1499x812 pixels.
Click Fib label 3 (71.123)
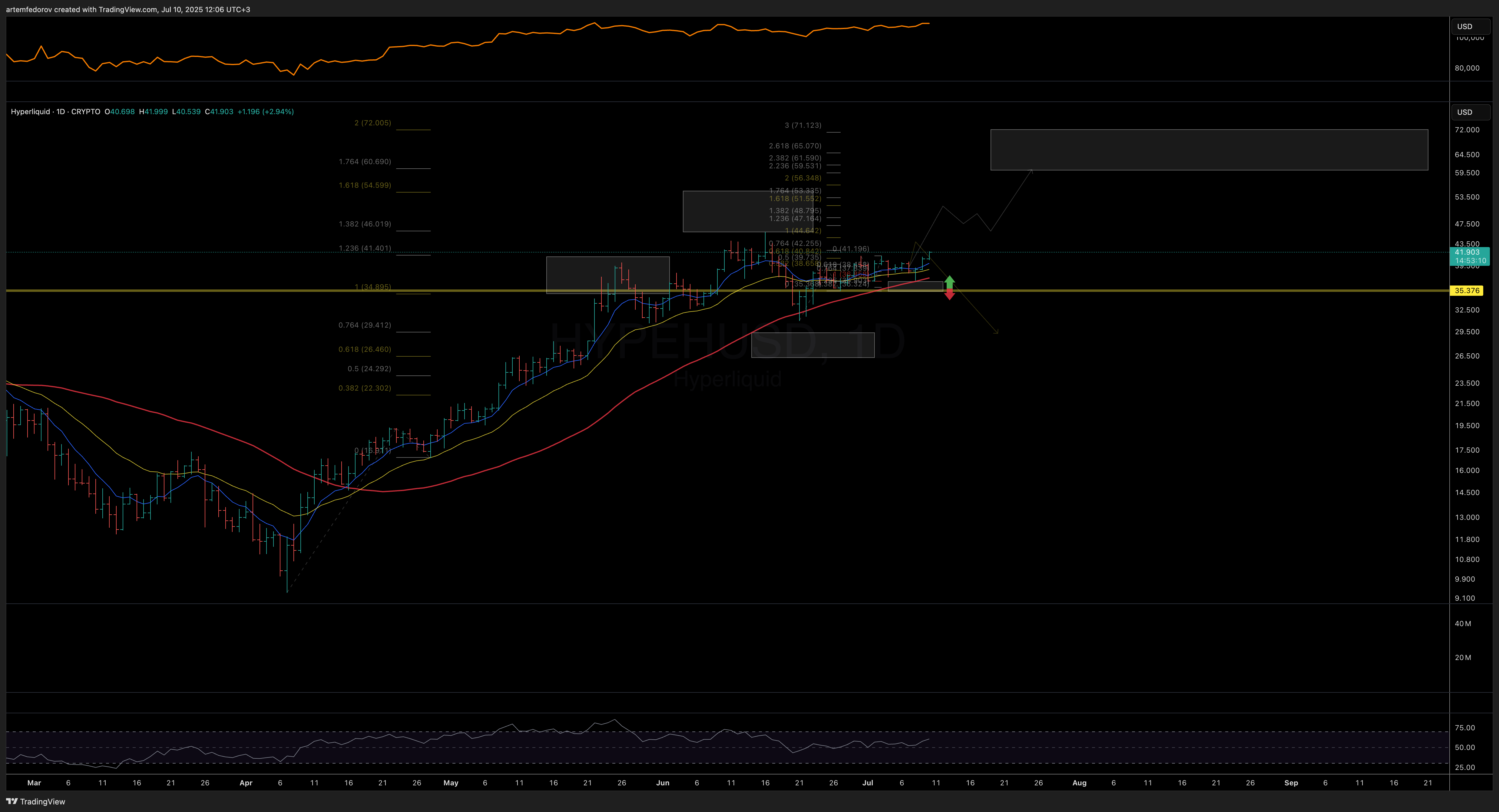803,125
